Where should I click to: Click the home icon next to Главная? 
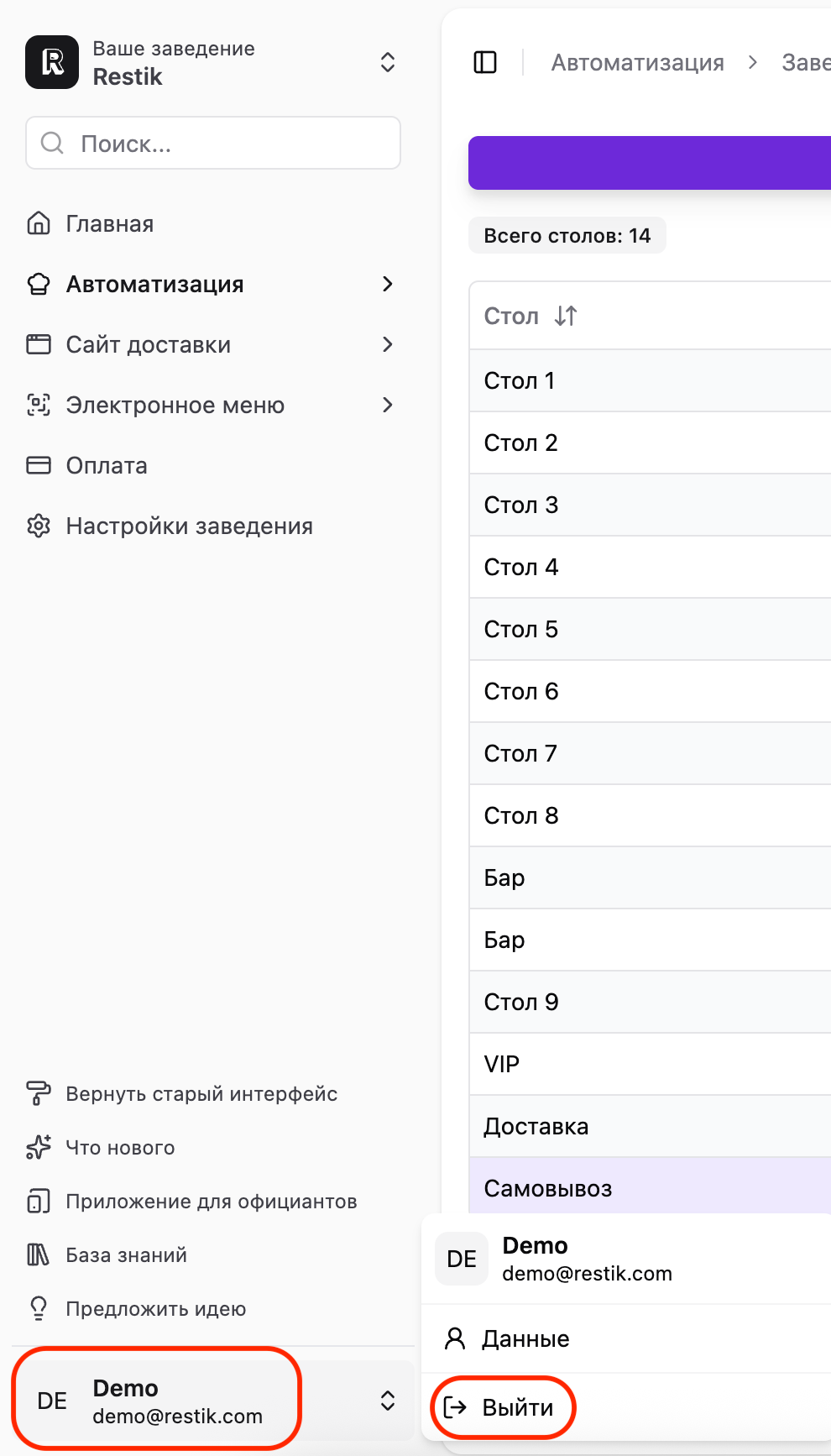39,223
